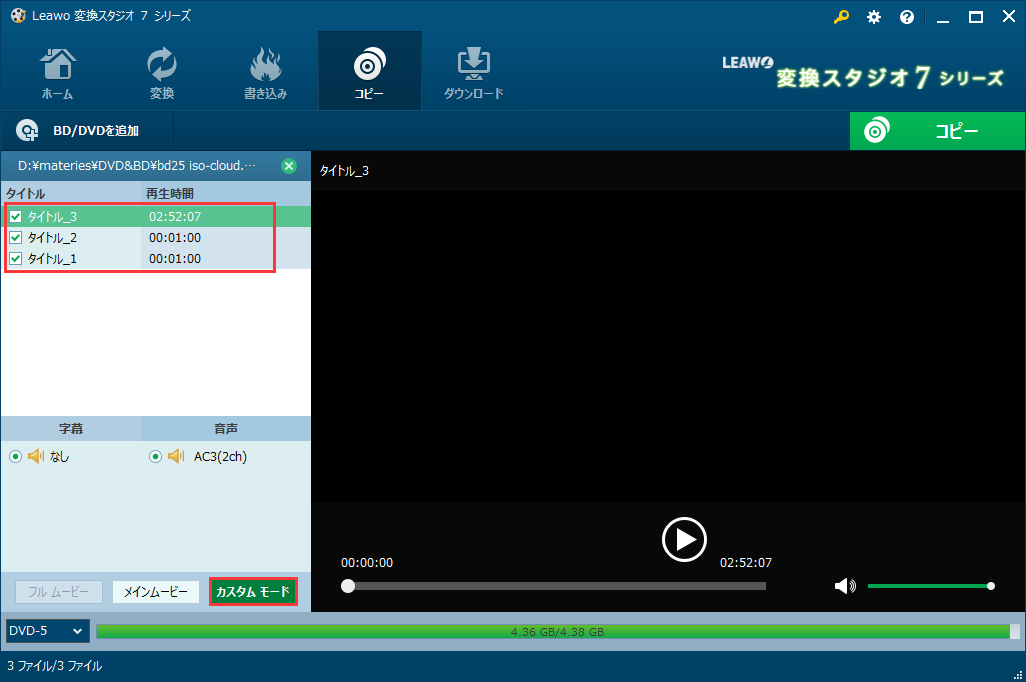
Task: Open the DVD-5 disc type dropdown
Action: pyautogui.click(x=46, y=631)
